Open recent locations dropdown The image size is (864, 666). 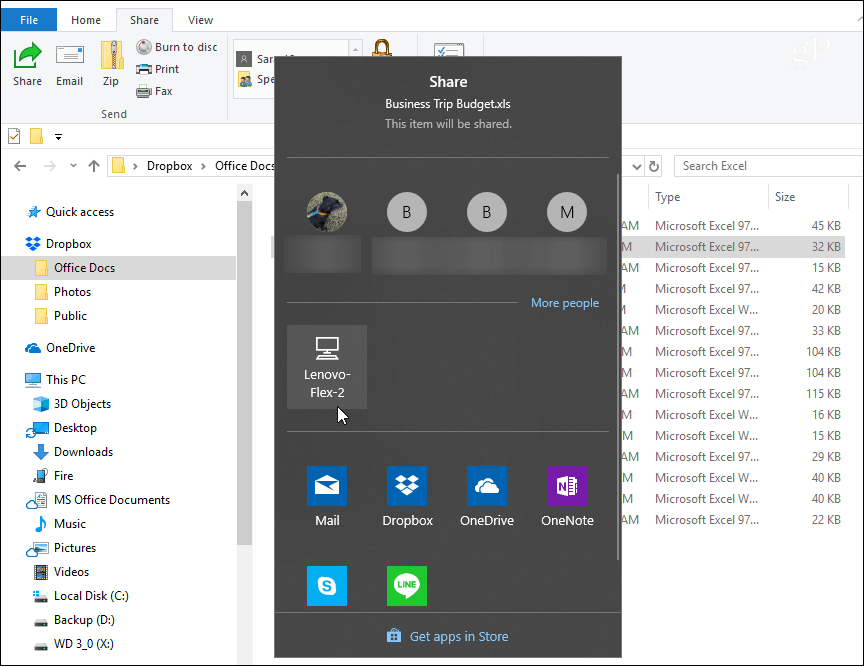pos(73,166)
